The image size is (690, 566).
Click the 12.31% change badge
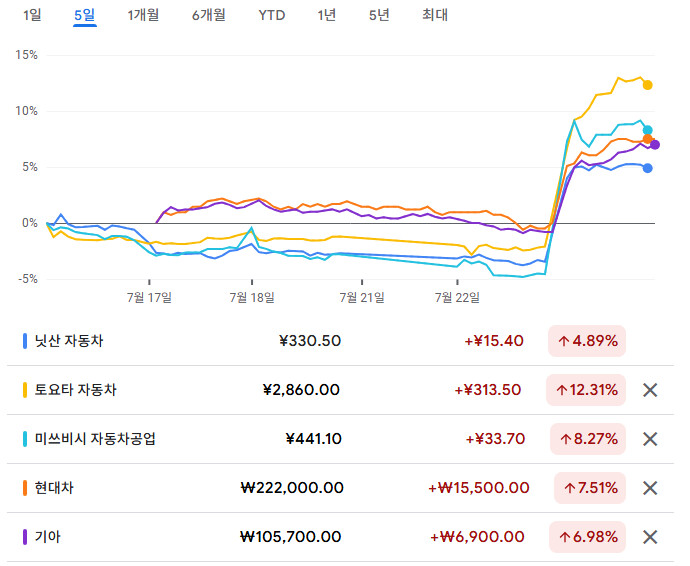pyautogui.click(x=588, y=390)
